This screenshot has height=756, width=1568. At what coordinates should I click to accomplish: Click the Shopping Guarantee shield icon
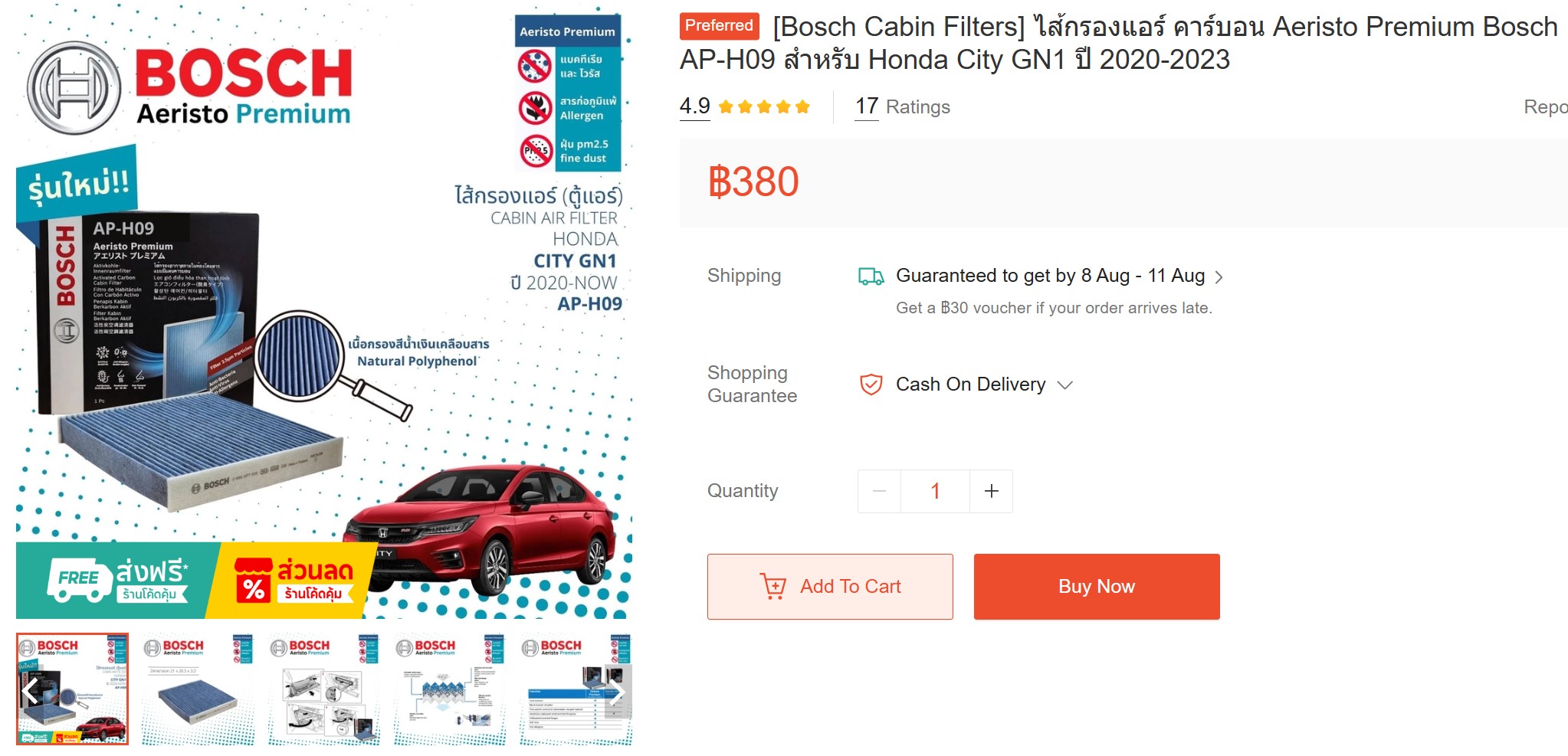871,385
